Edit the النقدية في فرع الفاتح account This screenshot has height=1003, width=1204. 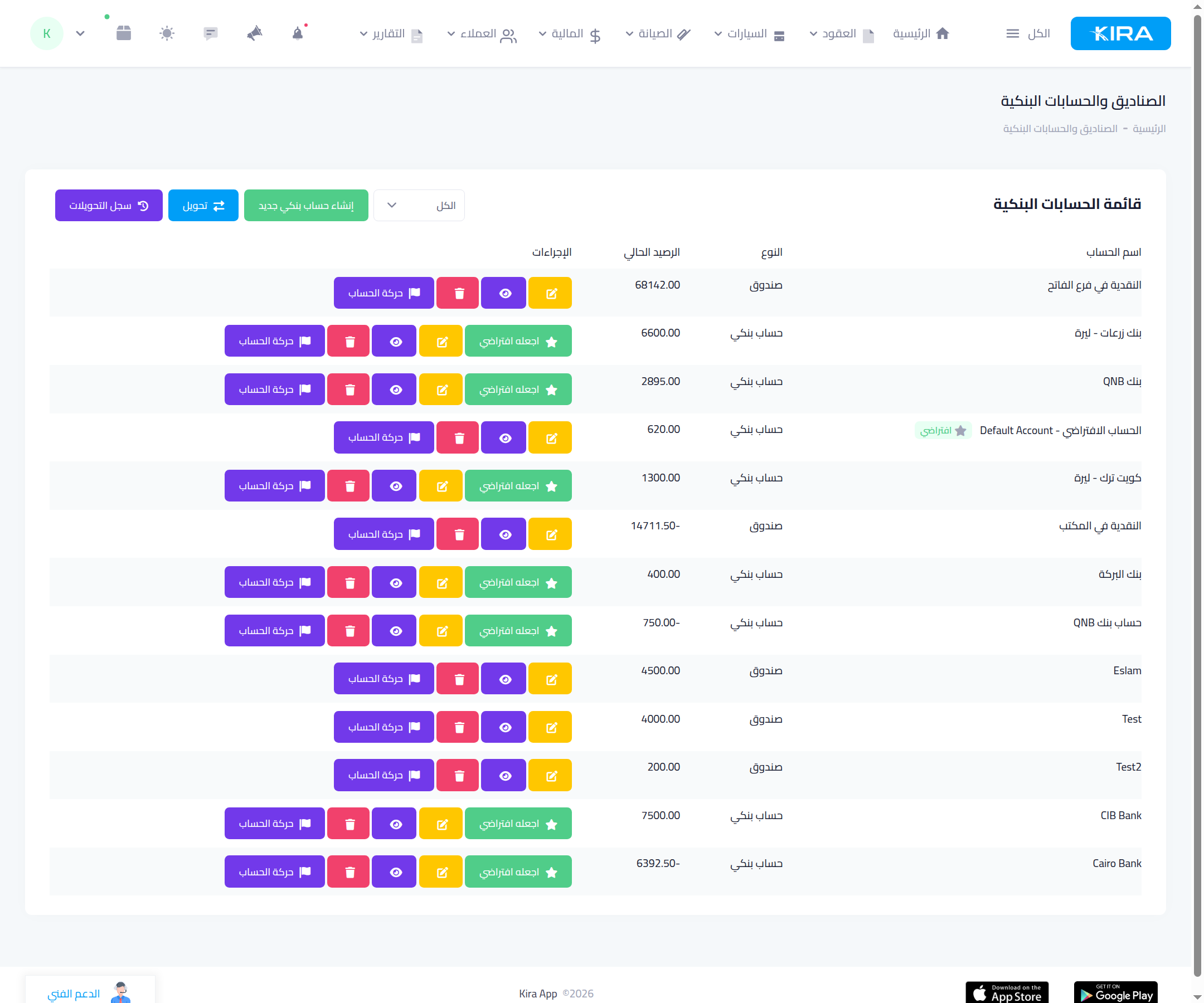tap(550, 293)
